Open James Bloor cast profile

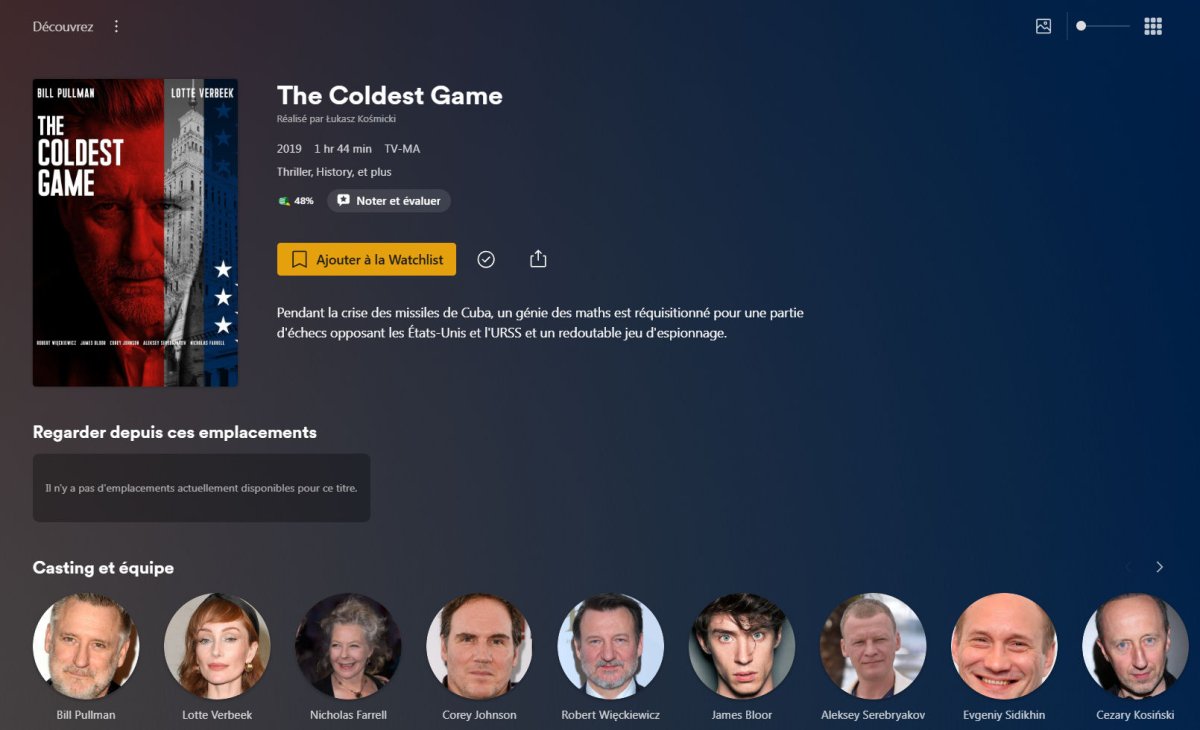pos(742,646)
